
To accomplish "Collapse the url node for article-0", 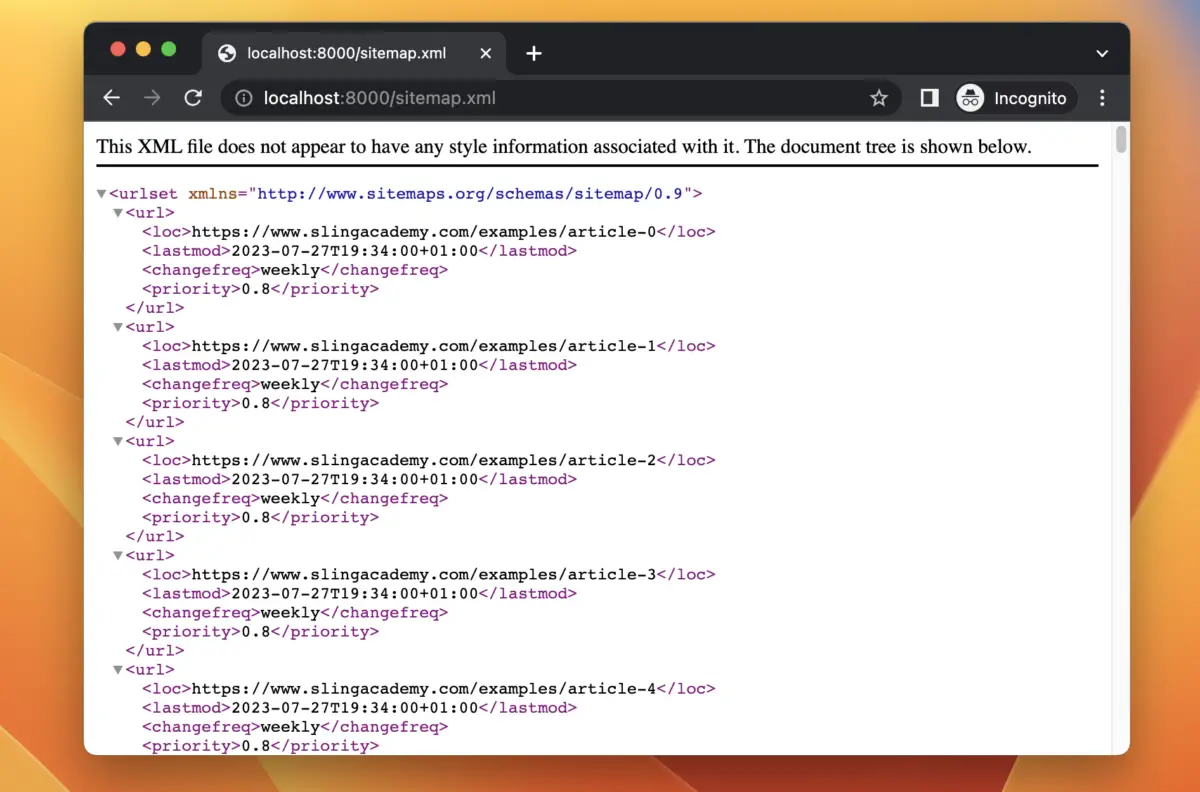I will point(118,213).
